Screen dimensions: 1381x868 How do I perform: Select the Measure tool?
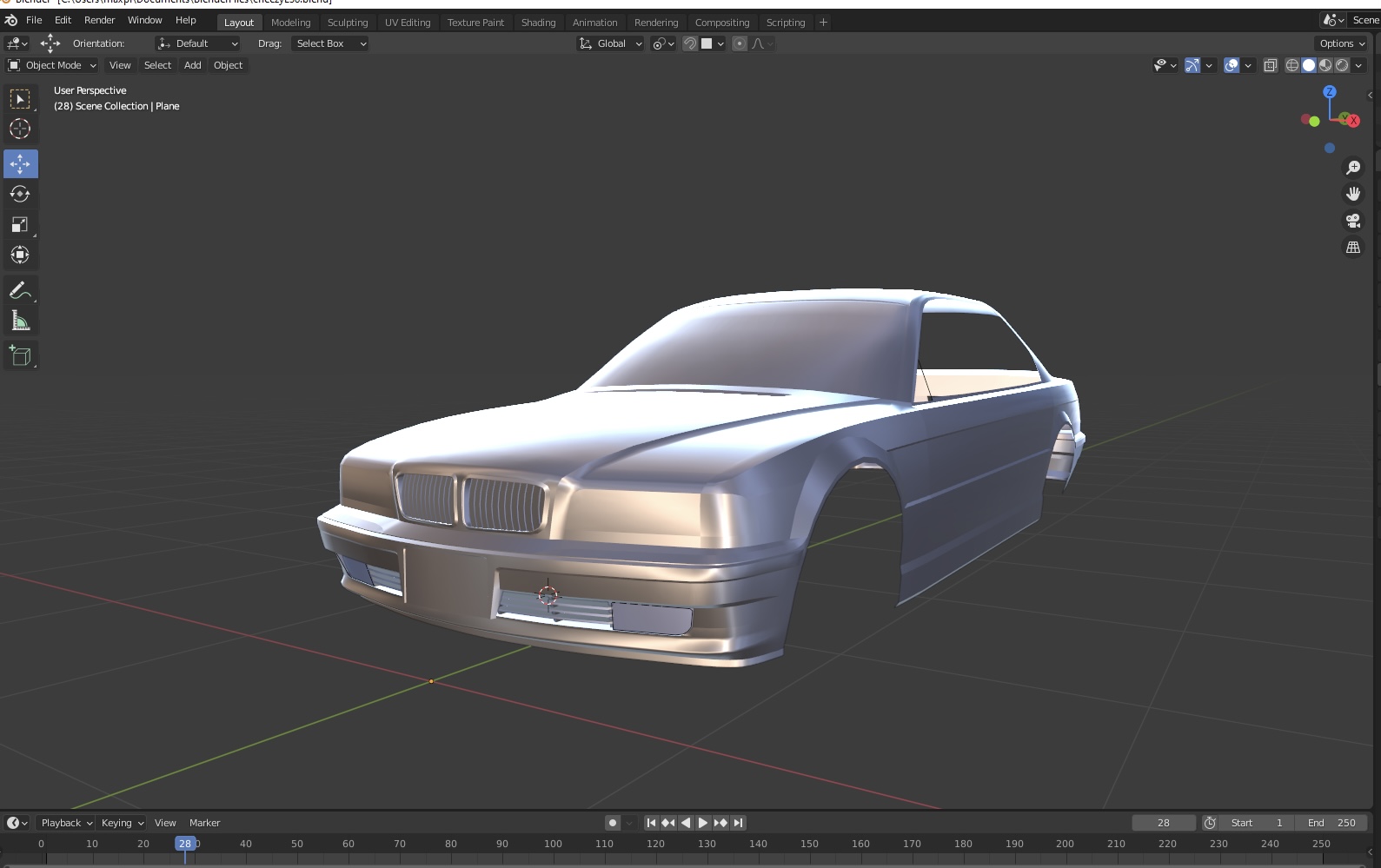(x=20, y=321)
